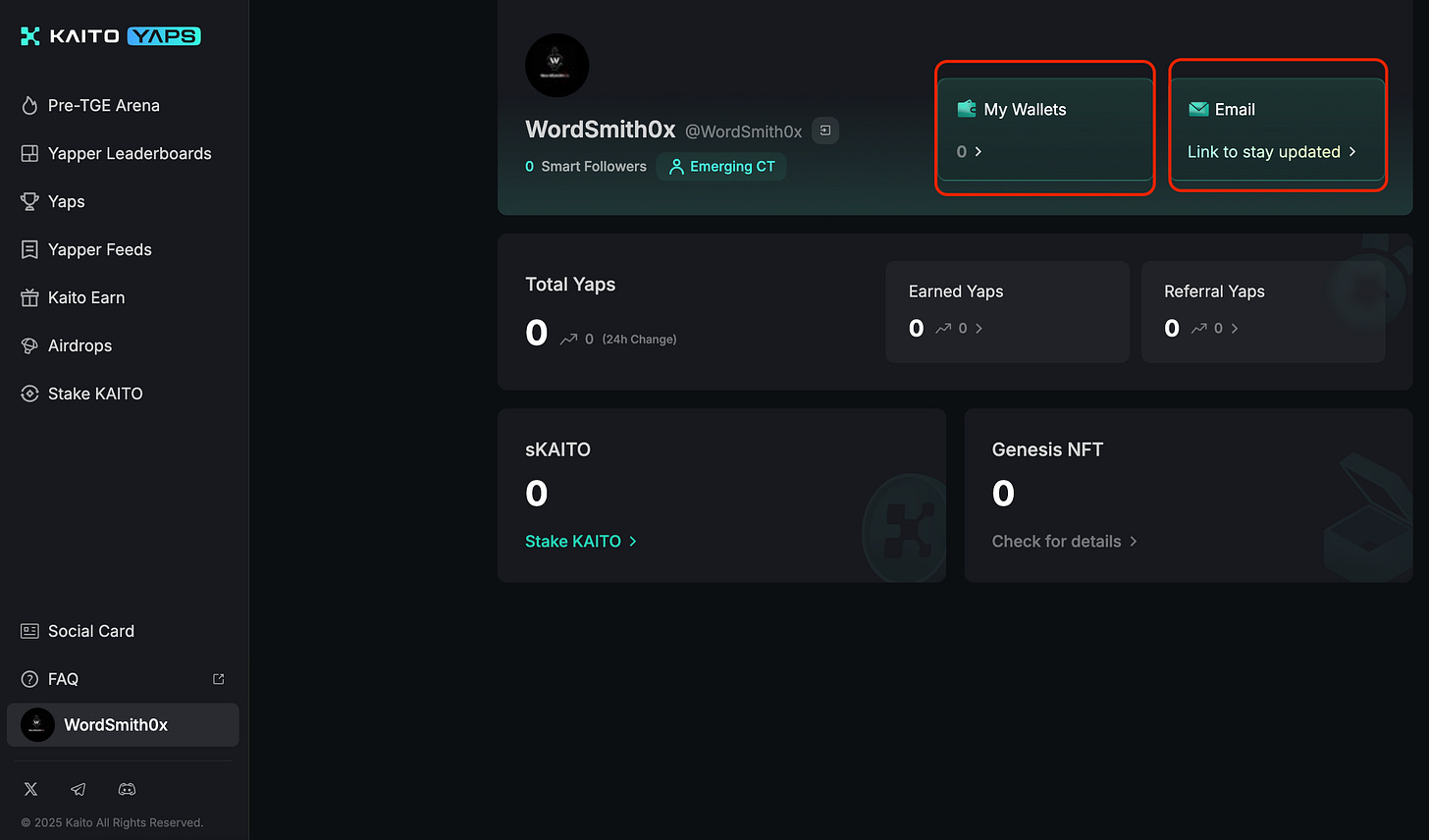The height and width of the screenshot is (840, 1429).
Task: Click the Kaito Yaps logo
Action: point(111,36)
